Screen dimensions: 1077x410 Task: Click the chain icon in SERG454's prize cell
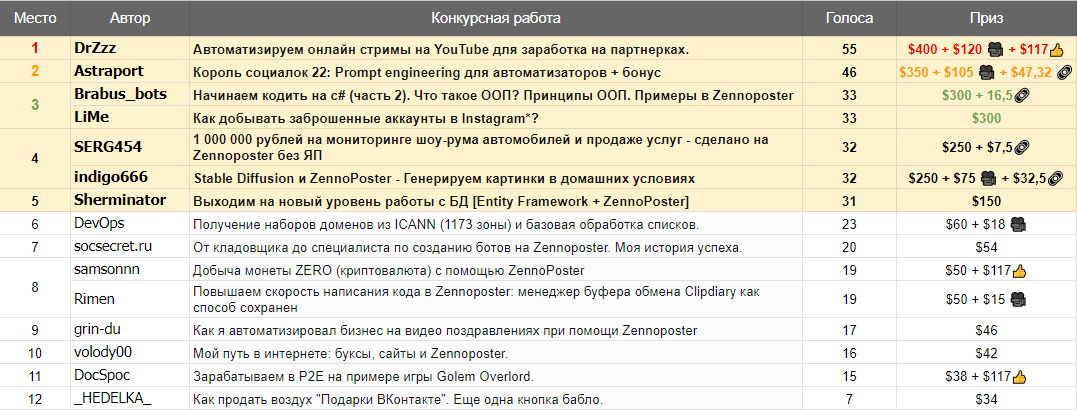[1022, 146]
